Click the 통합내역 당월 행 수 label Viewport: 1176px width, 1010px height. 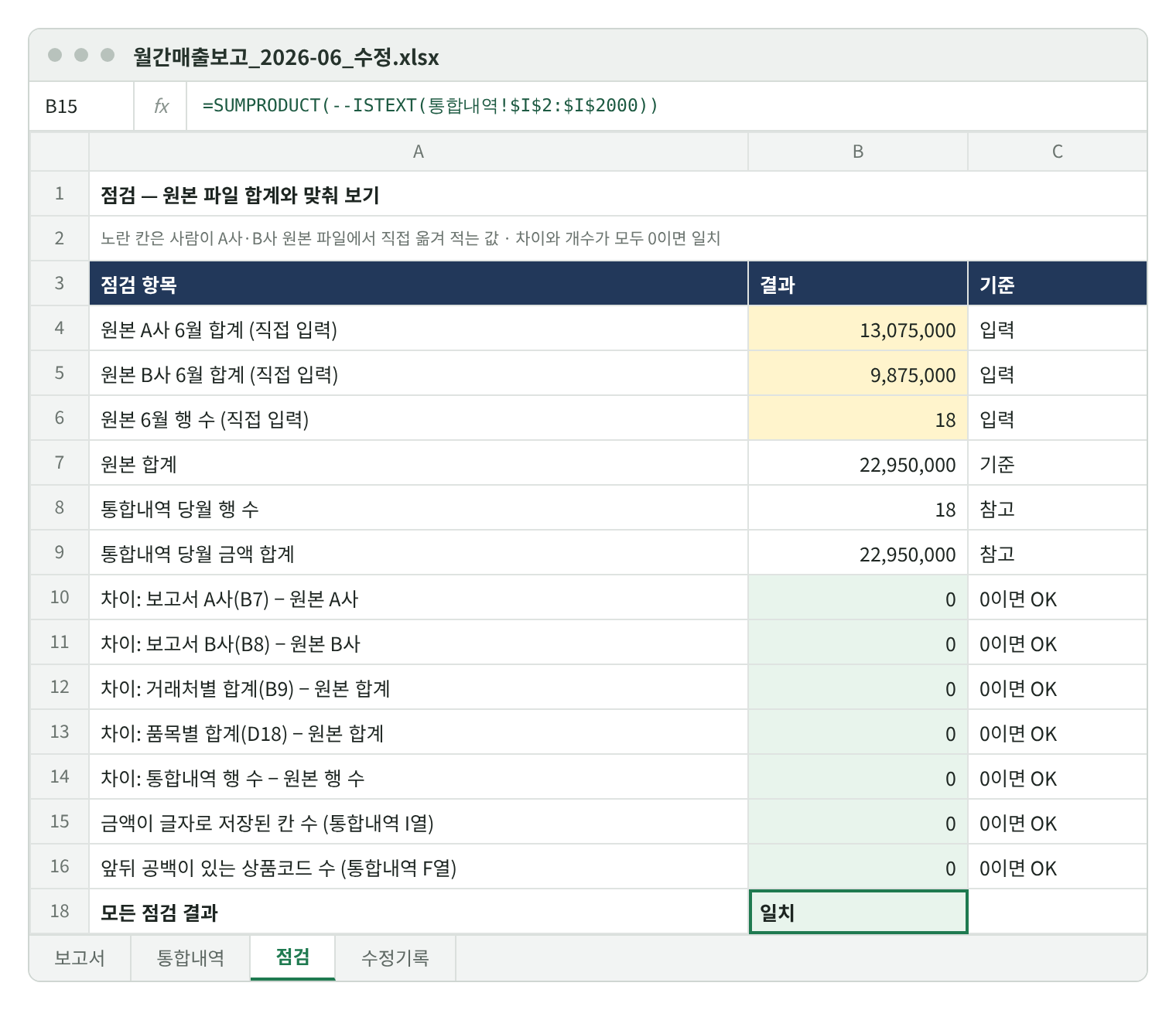pos(179,509)
